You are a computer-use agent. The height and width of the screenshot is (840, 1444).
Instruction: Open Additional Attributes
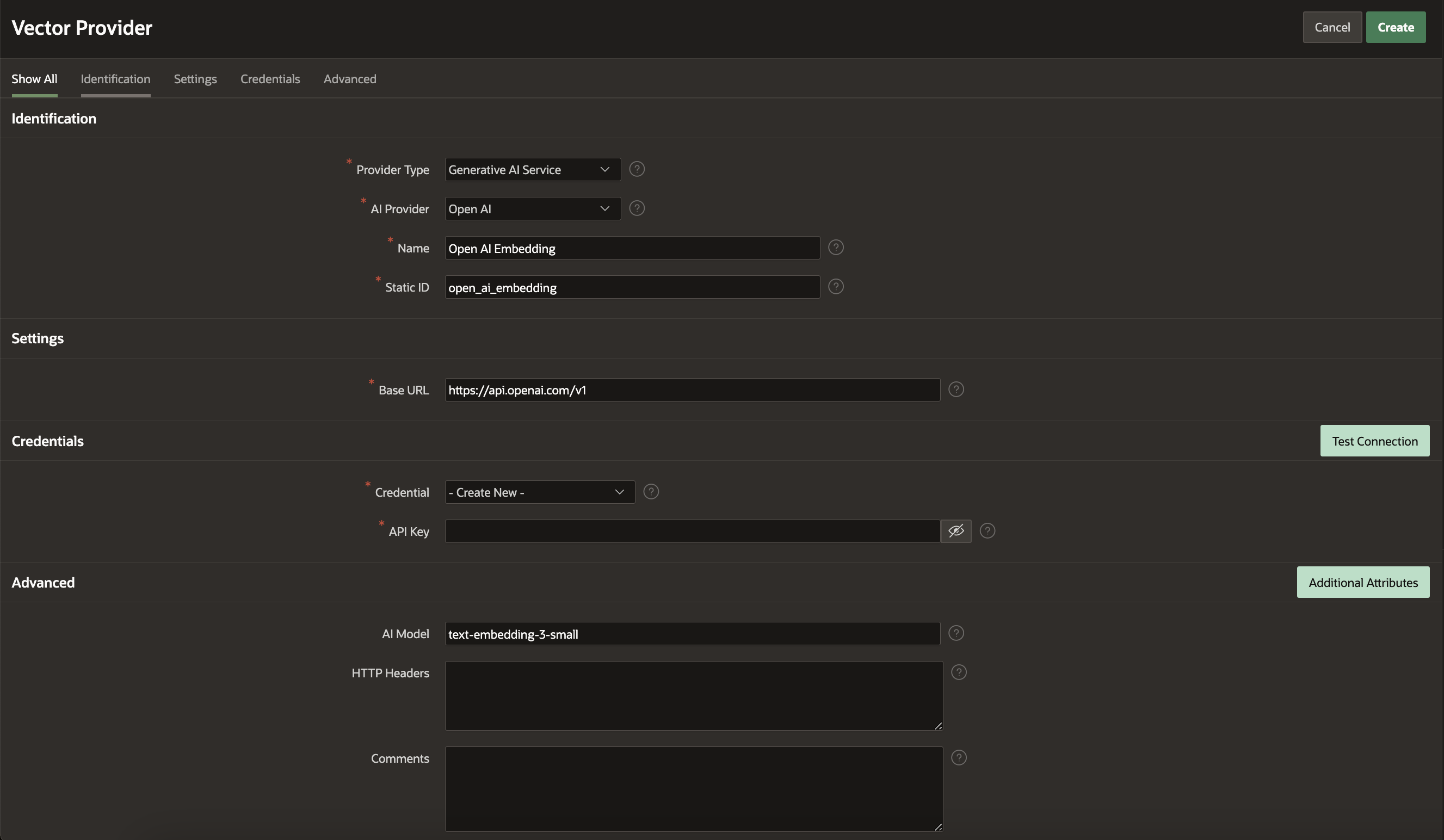pyautogui.click(x=1362, y=582)
